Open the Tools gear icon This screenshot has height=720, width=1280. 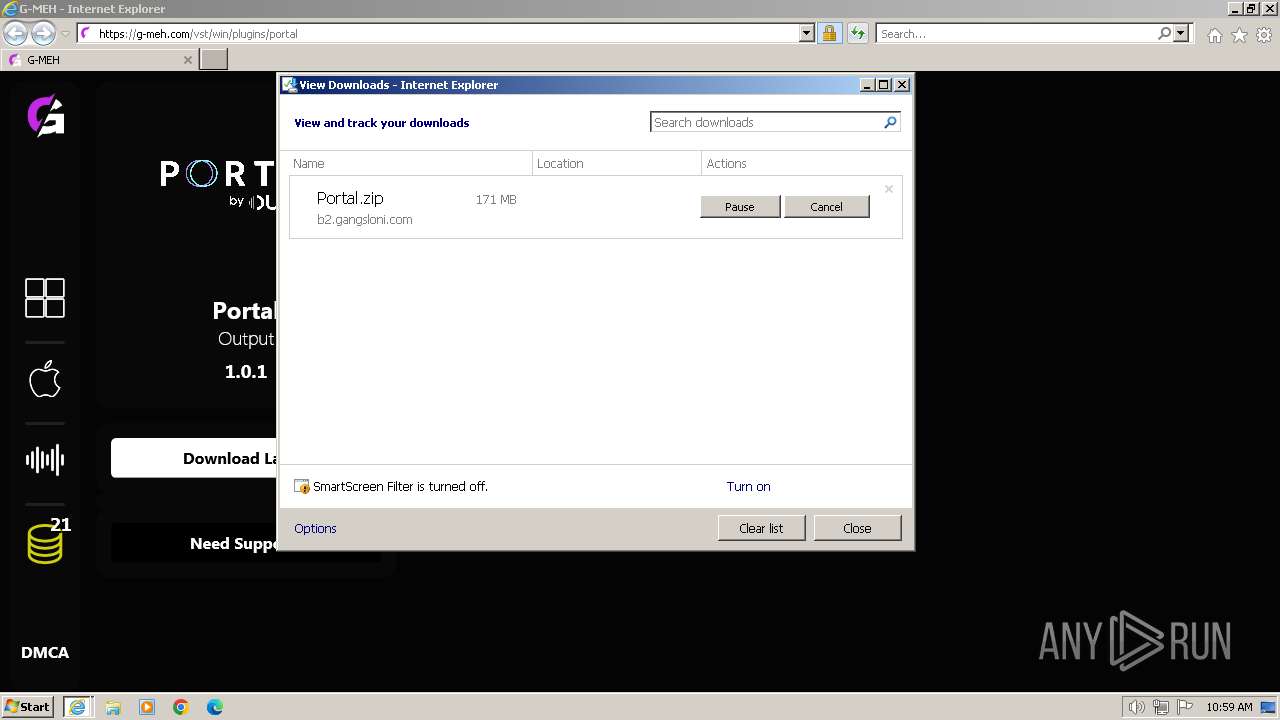click(1264, 35)
